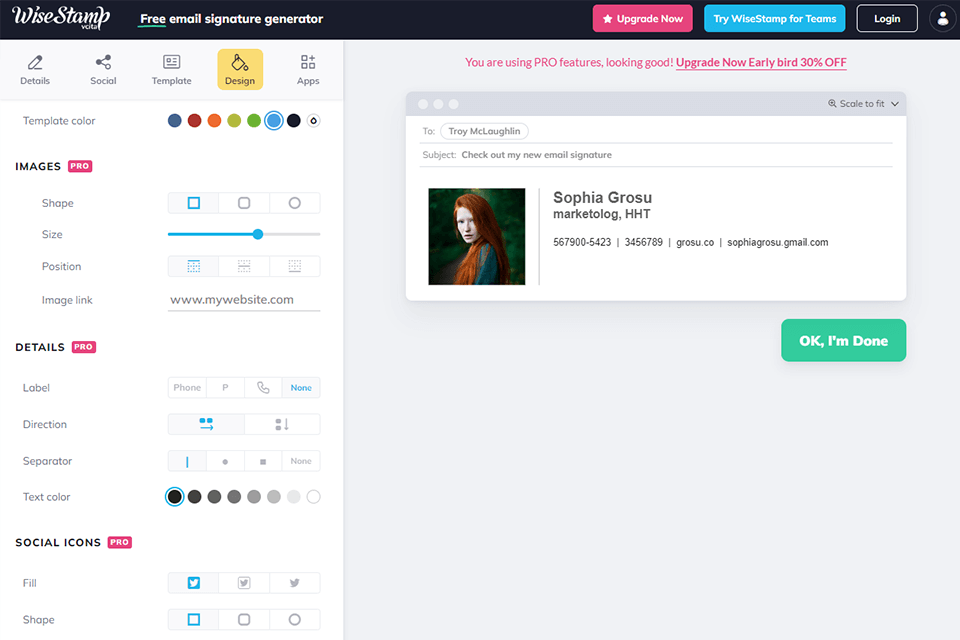Viewport: 960px width, 640px height.
Task: Open the Details tab
Action: pos(35,70)
